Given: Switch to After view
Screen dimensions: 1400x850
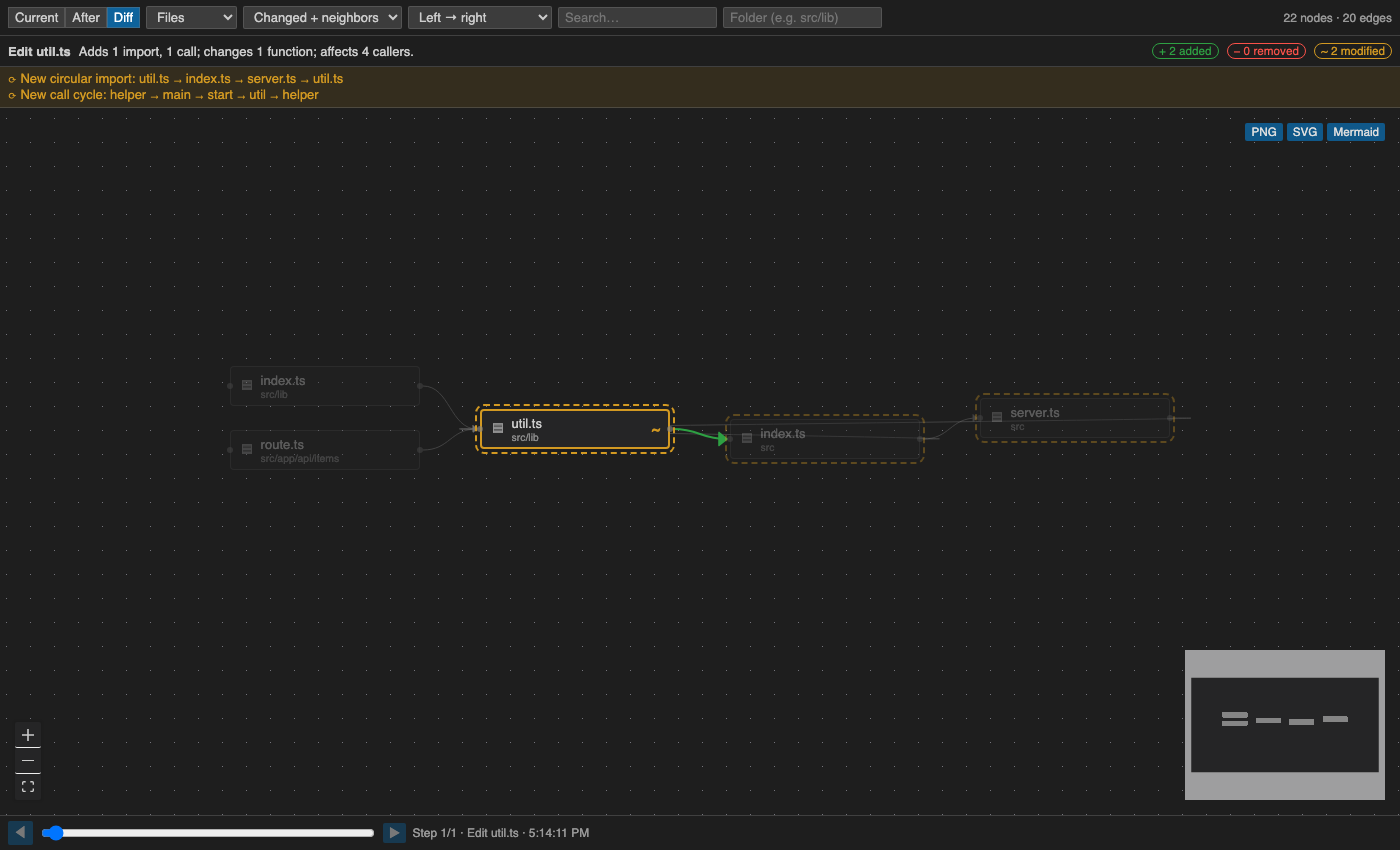Looking at the screenshot, I should [86, 17].
